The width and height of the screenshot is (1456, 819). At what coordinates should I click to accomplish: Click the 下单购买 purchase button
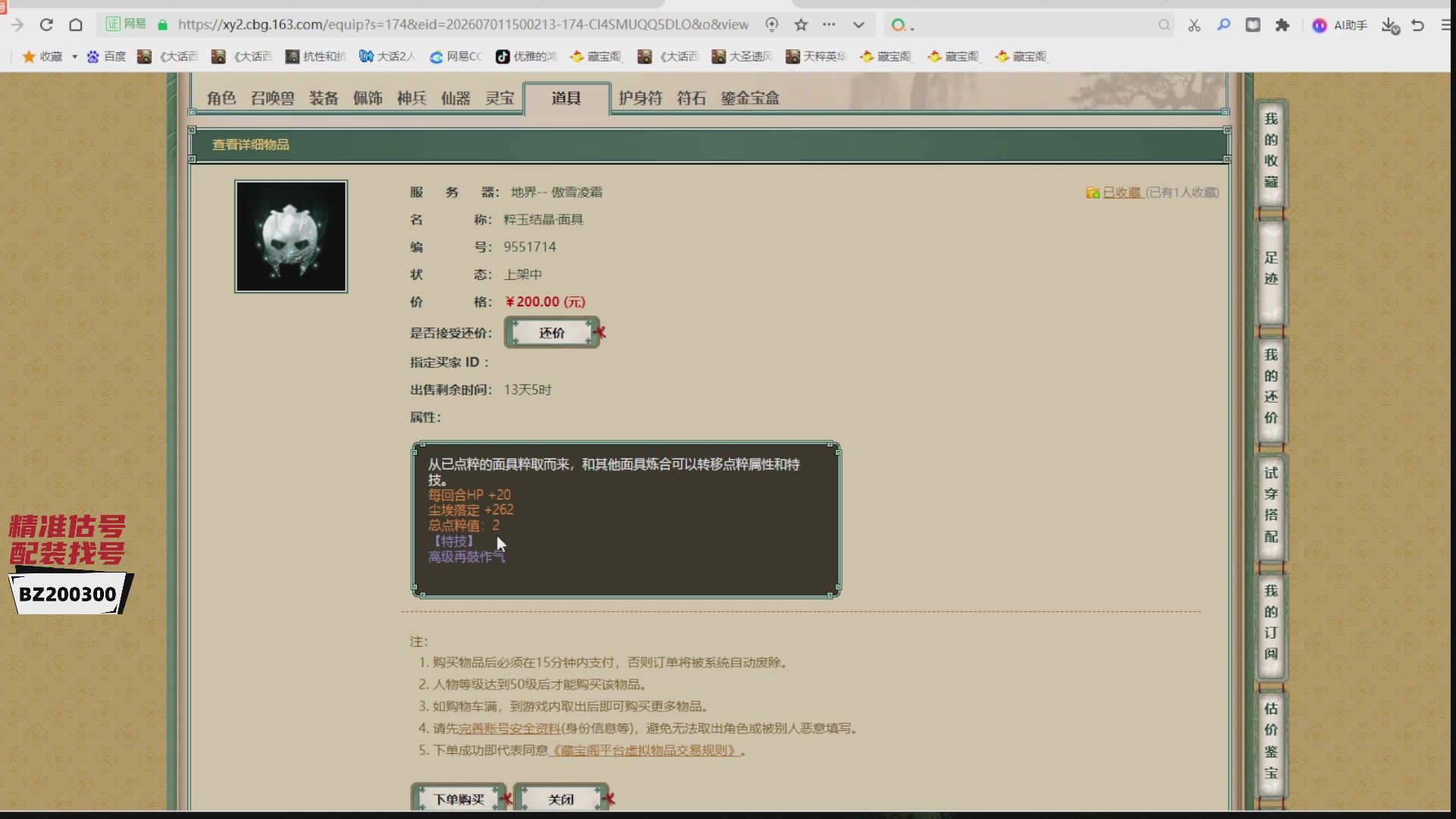[458, 799]
